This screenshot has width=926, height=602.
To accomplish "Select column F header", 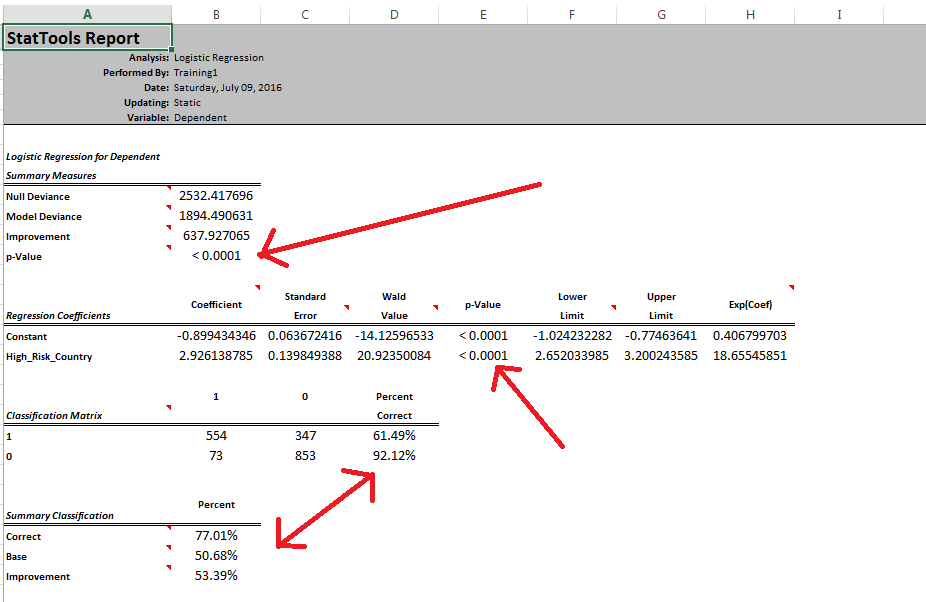I will pyautogui.click(x=572, y=14).
